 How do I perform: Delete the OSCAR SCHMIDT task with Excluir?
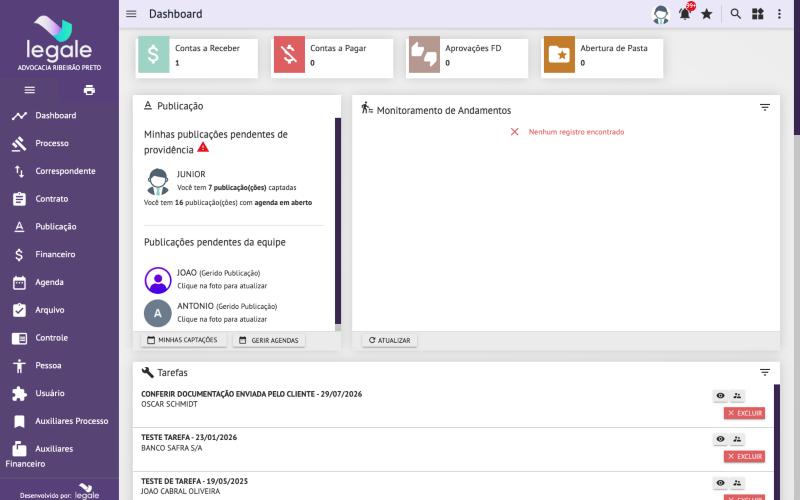744,413
